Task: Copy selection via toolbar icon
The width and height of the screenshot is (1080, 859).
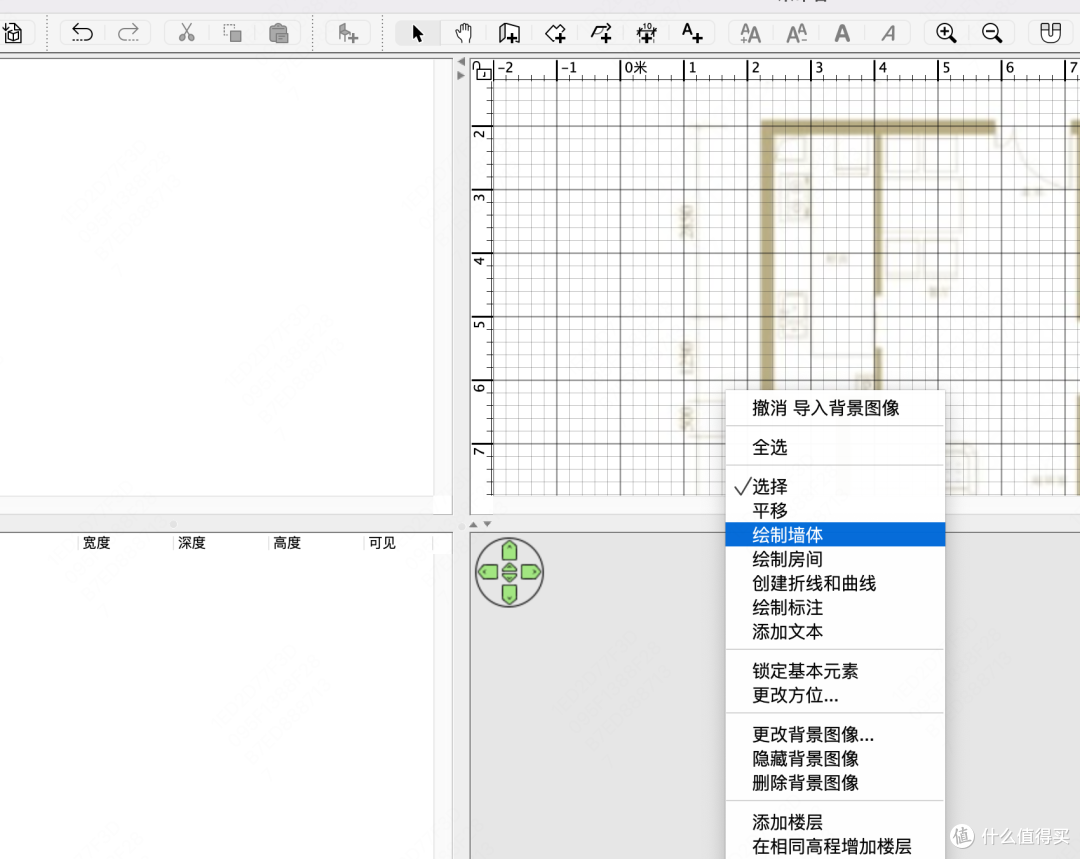Action: tap(232, 32)
